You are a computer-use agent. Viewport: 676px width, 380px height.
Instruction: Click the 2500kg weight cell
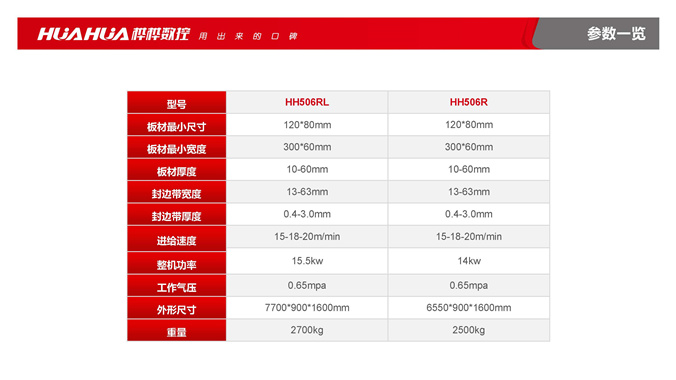pos(469,330)
